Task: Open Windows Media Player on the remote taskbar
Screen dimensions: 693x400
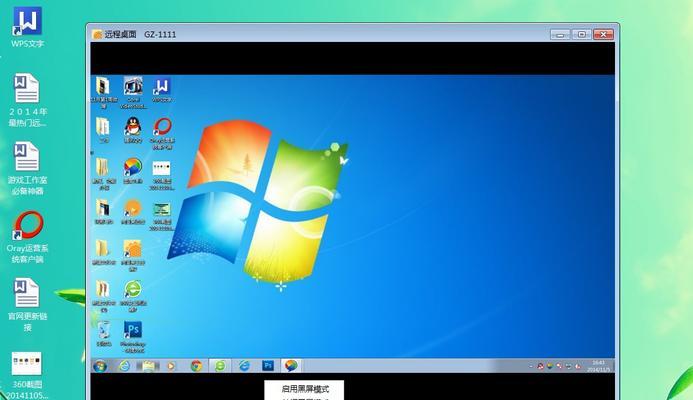Action: point(171,366)
